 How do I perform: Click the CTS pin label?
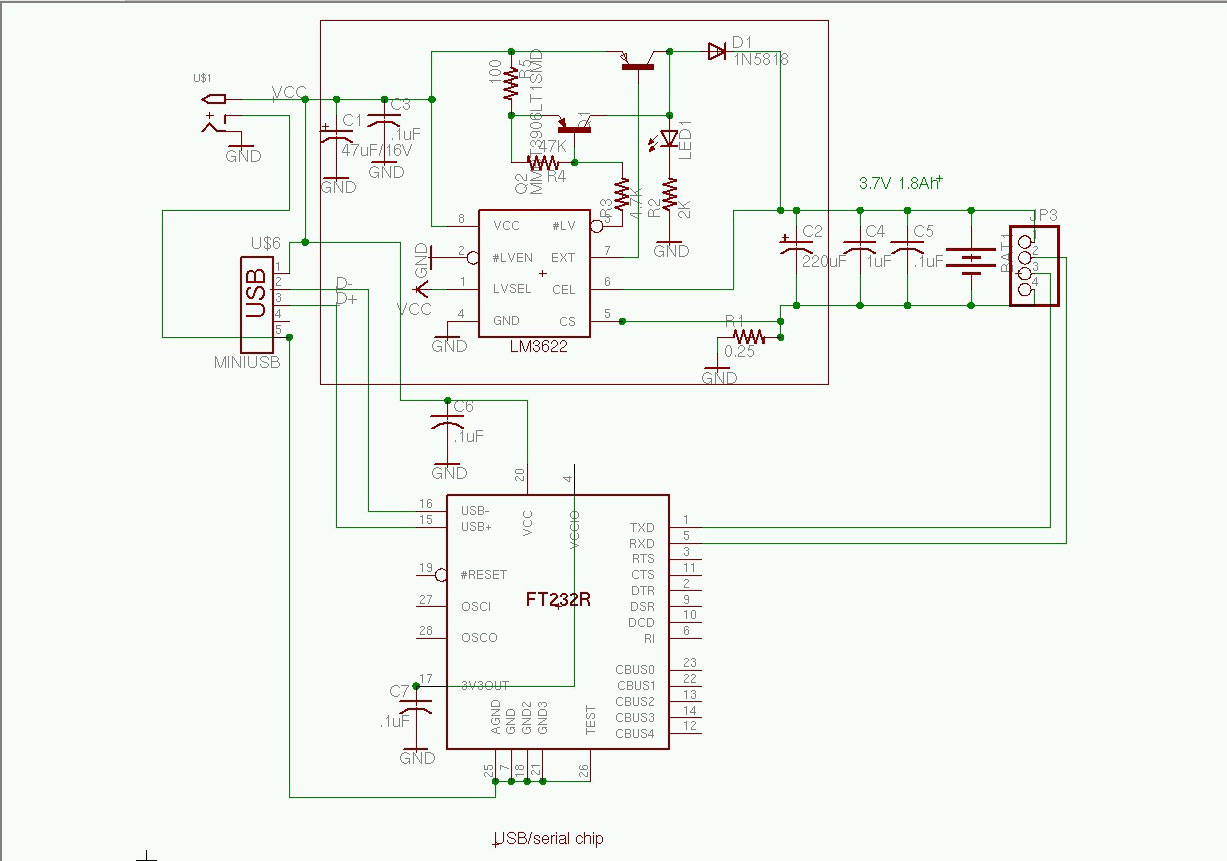643,575
